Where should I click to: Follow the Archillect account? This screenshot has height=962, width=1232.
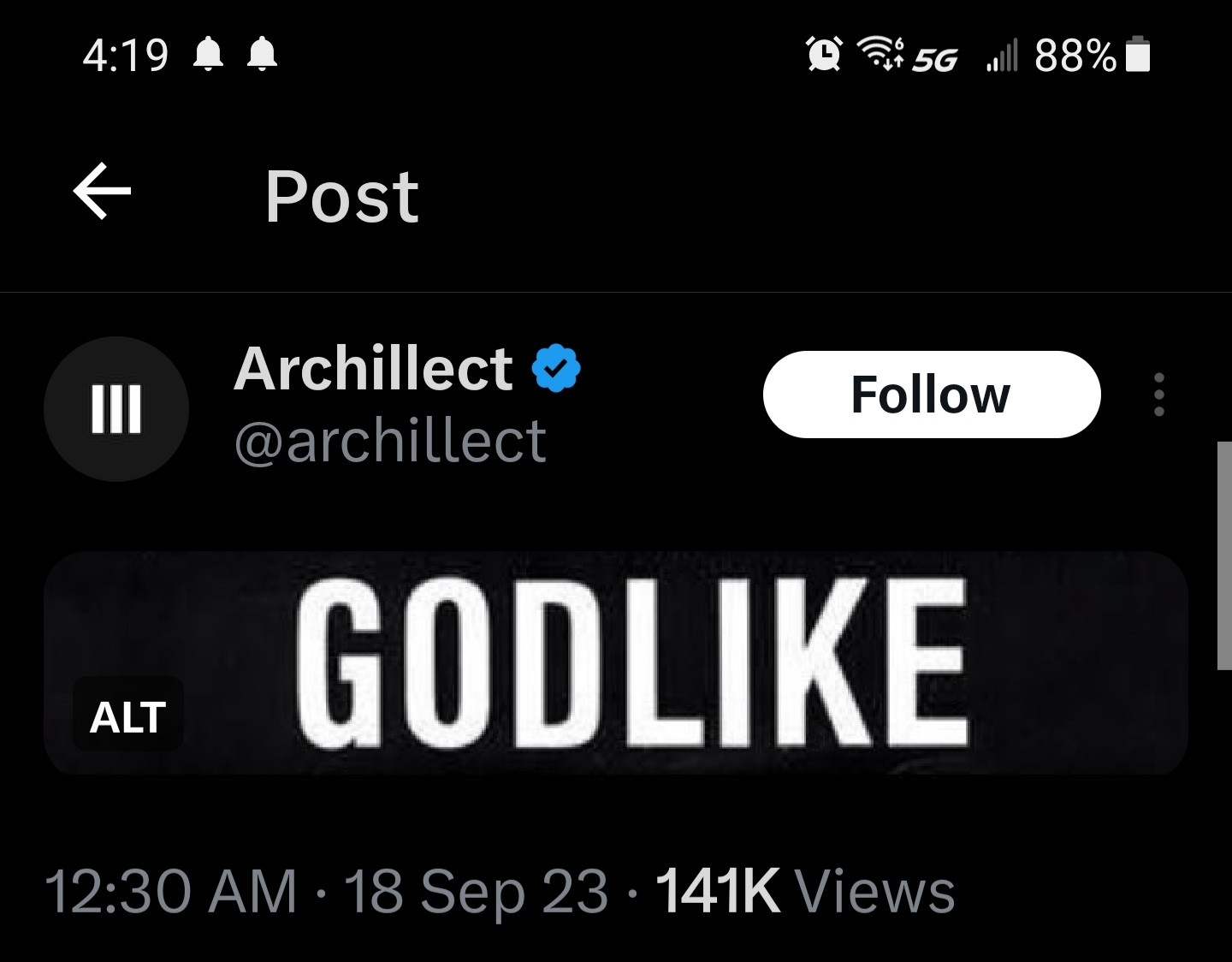[931, 395]
